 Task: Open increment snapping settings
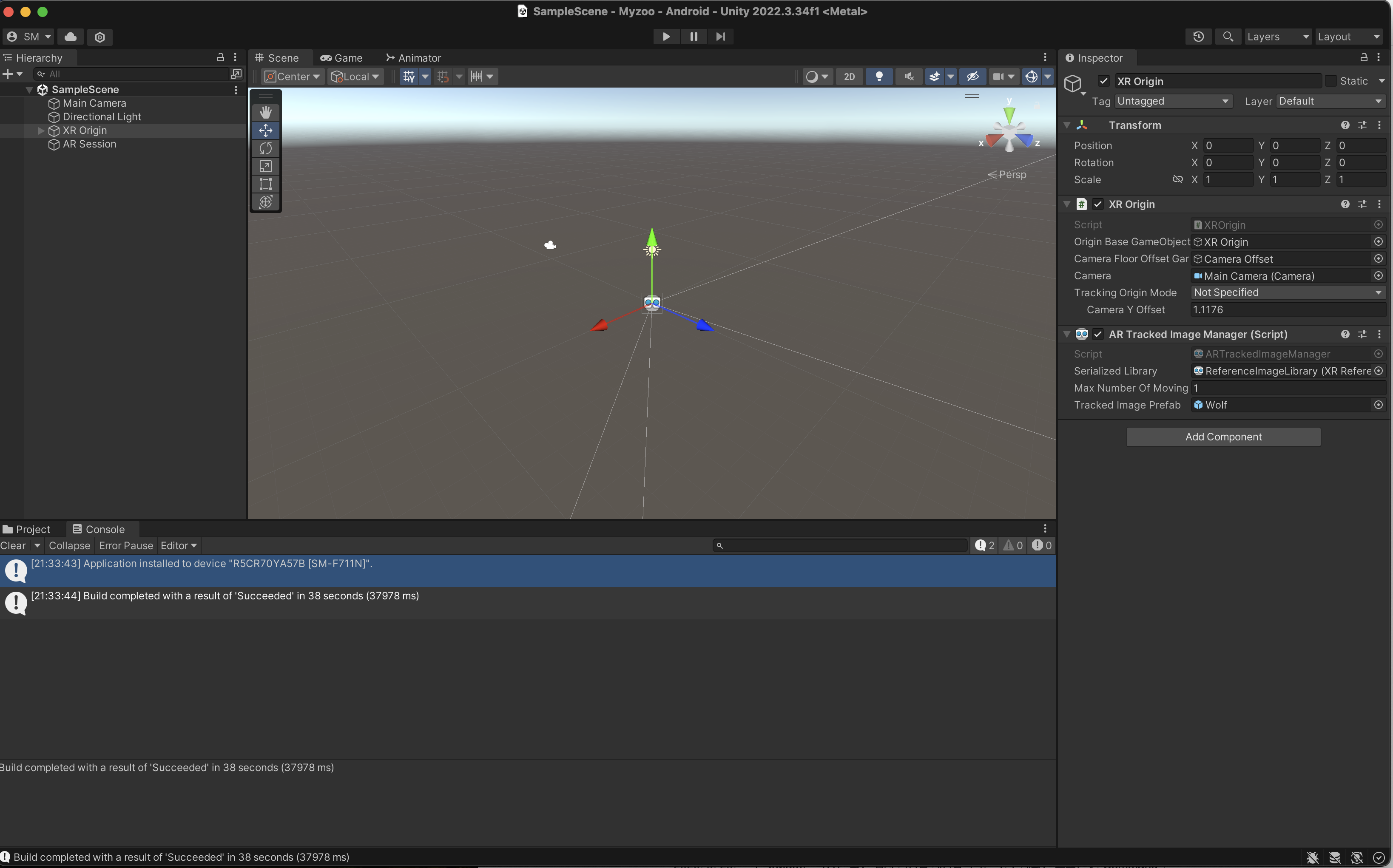coord(482,77)
